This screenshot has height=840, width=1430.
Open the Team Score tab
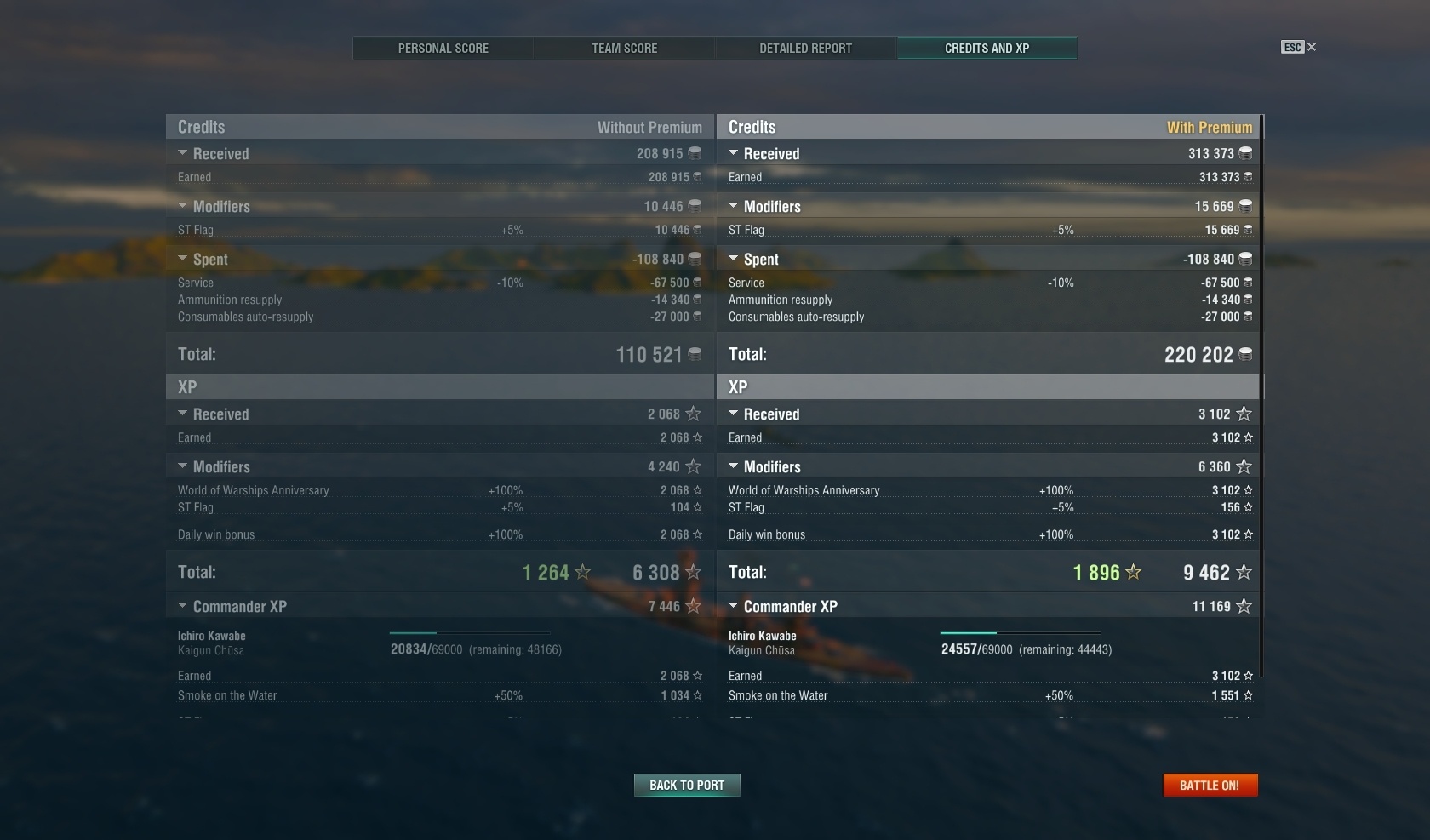pyautogui.click(x=625, y=49)
